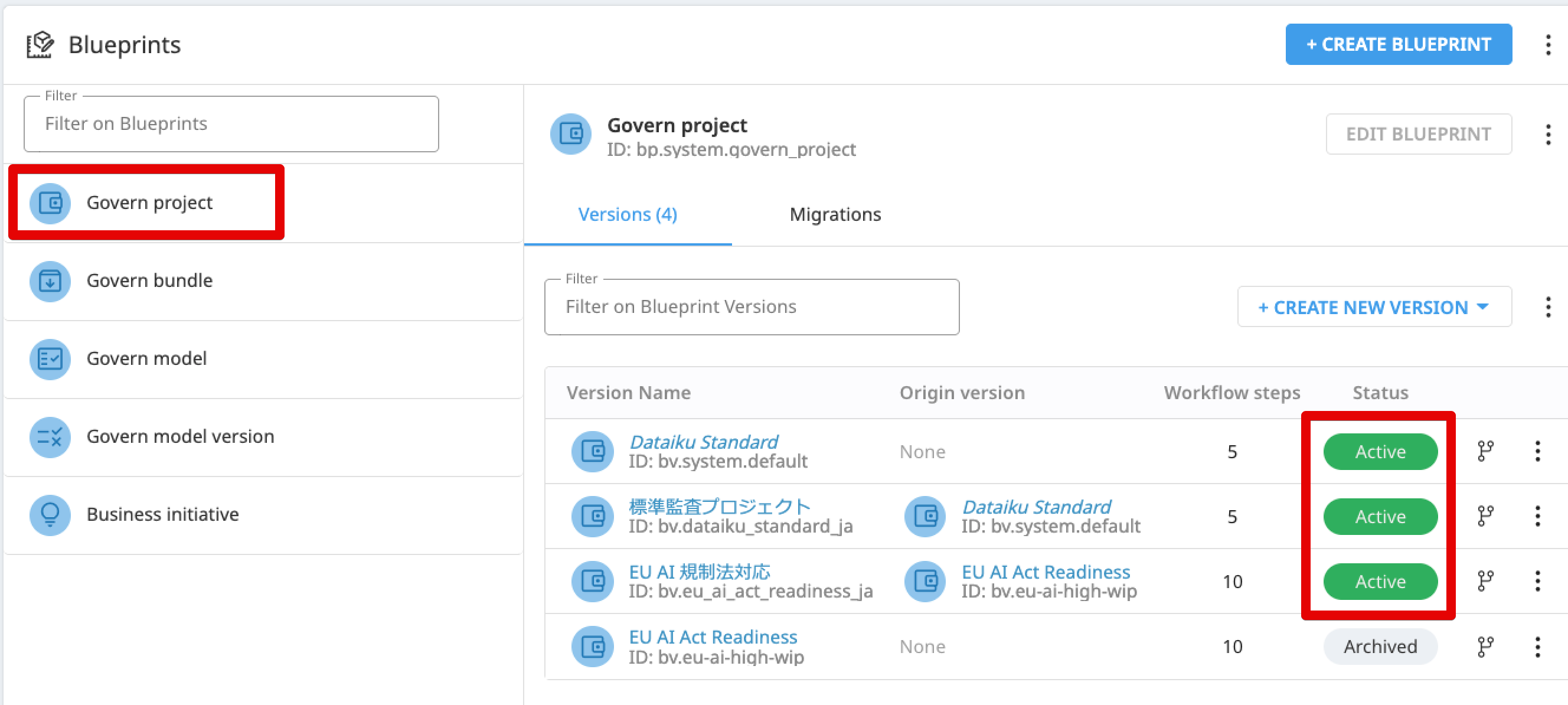Open the CREATE NEW VERSION dropdown arrow
The image size is (1568, 705).
tap(1484, 307)
